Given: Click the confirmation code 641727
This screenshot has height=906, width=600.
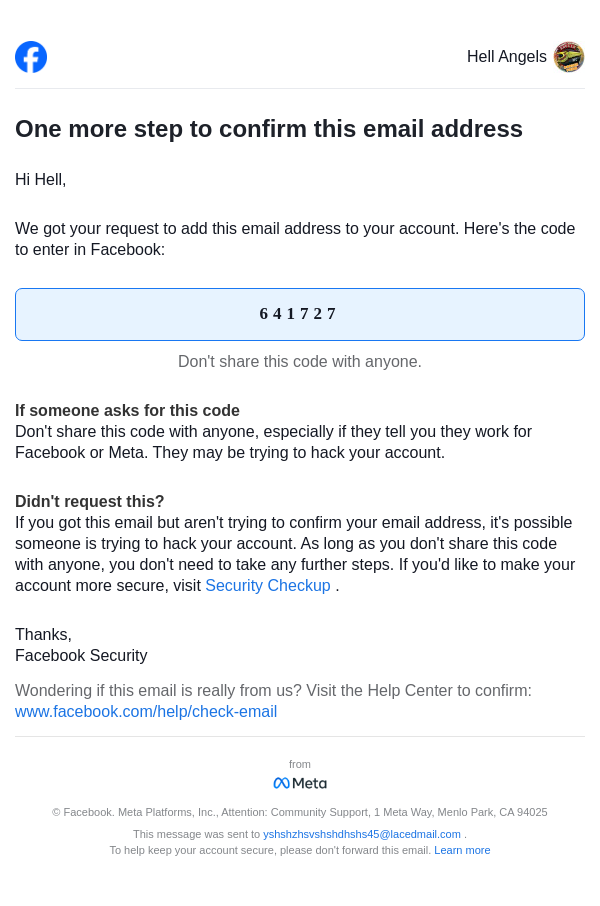Looking at the screenshot, I should [x=299, y=314].
